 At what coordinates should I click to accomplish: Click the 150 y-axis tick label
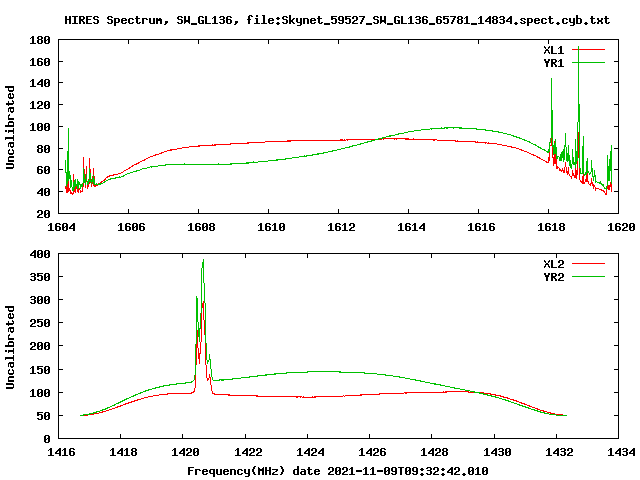[40, 370]
